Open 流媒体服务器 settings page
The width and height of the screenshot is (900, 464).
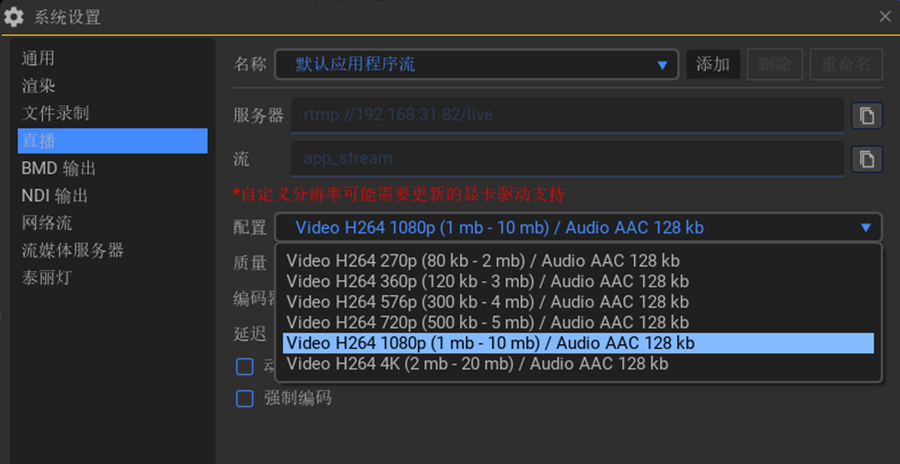[72, 250]
